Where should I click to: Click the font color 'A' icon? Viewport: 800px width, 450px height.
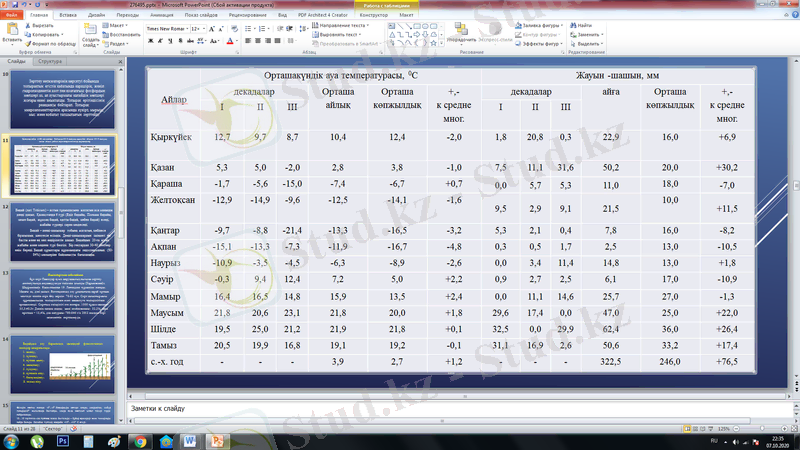click(x=230, y=42)
